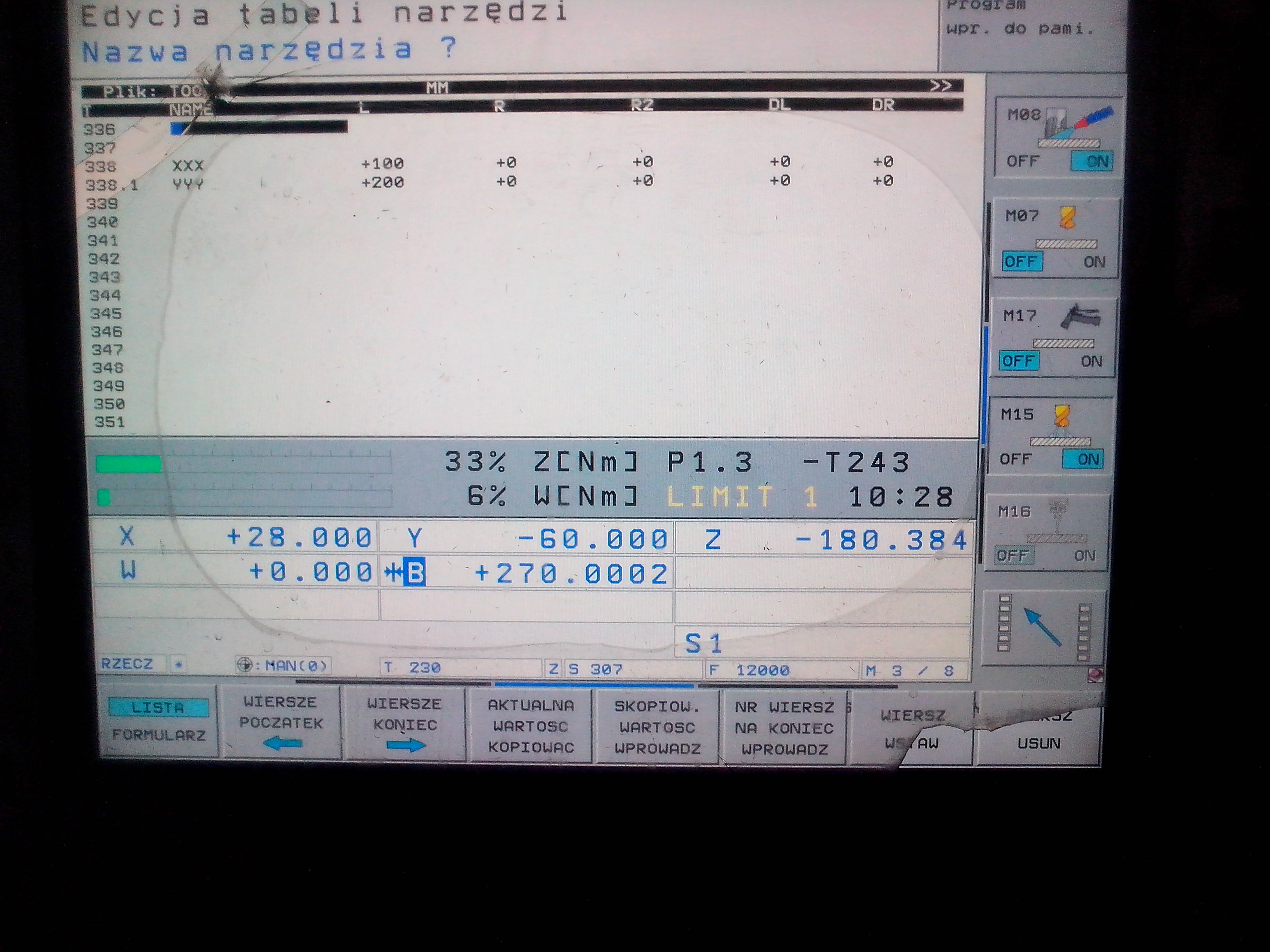The width and height of the screenshot is (1270, 952).
Task: Click the Y position value -60.000
Action: [x=593, y=539]
